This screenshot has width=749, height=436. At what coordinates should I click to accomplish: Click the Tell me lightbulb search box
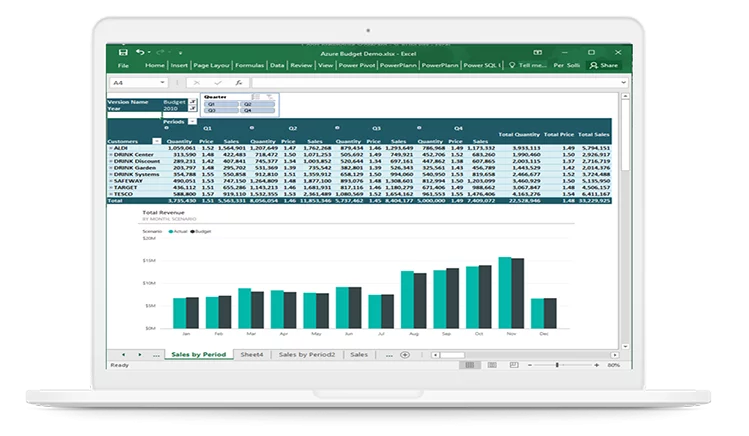click(x=528, y=65)
